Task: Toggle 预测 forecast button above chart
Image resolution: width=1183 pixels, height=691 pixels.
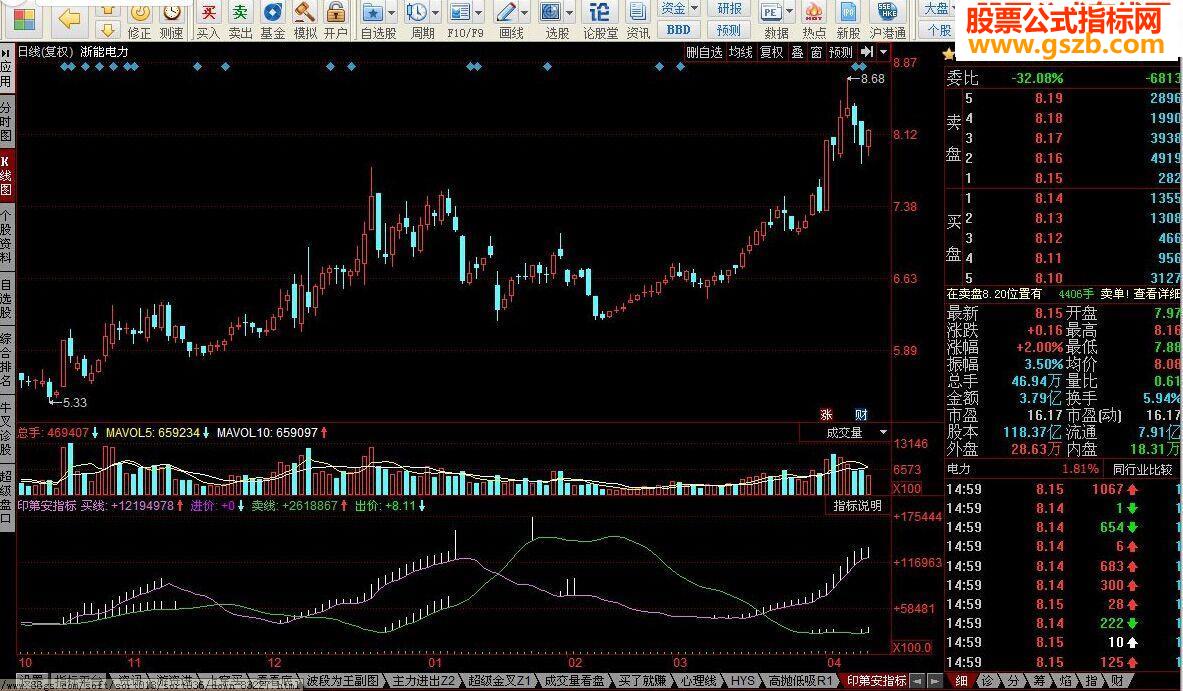Action: pos(840,52)
